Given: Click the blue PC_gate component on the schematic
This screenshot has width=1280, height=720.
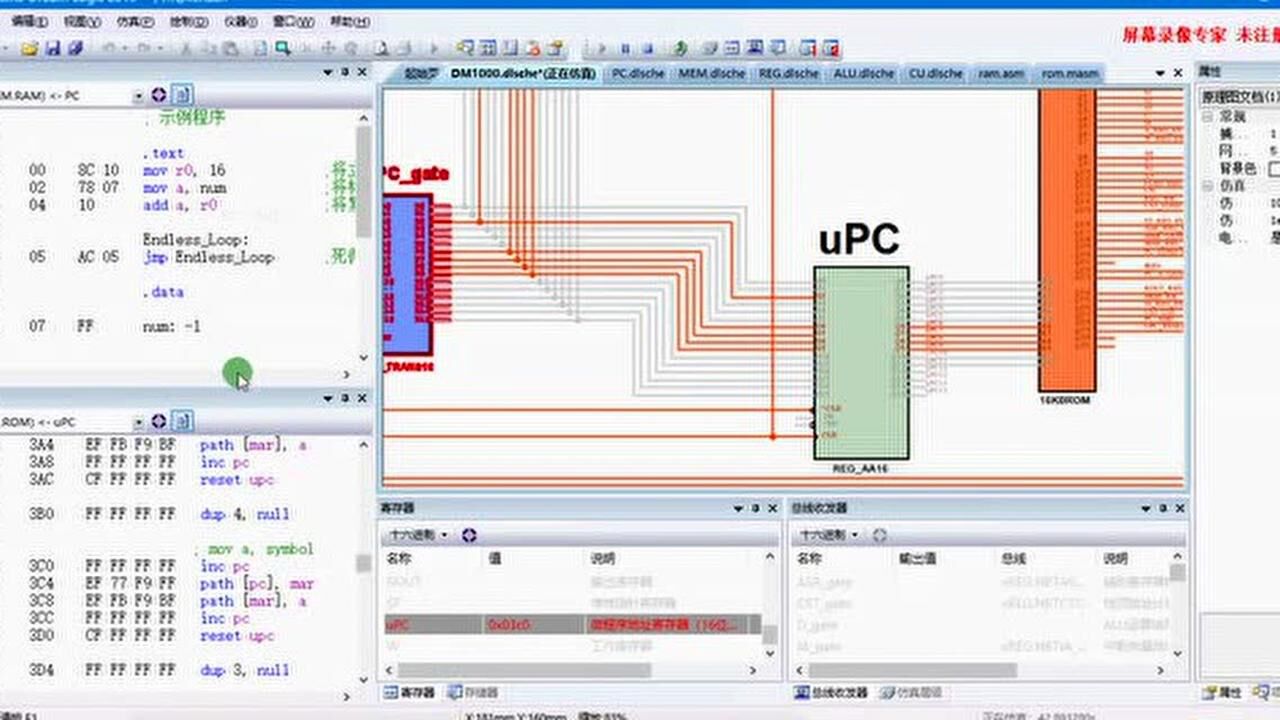Looking at the screenshot, I should click(x=407, y=274).
